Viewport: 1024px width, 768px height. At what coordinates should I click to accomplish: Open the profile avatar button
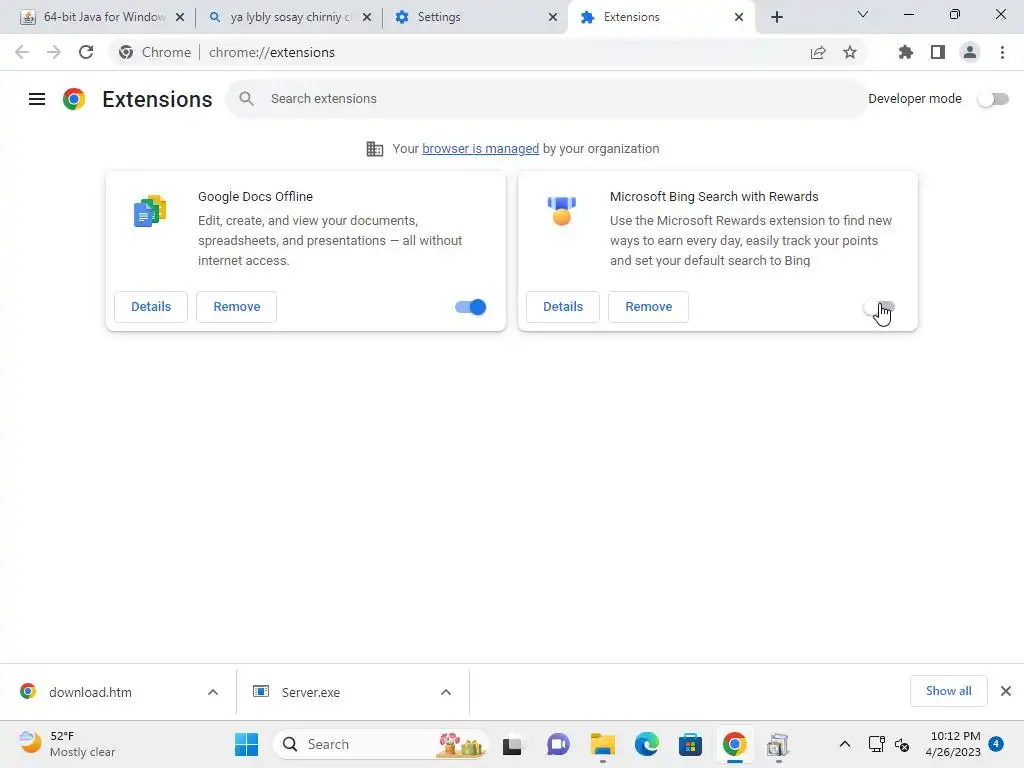click(x=970, y=52)
